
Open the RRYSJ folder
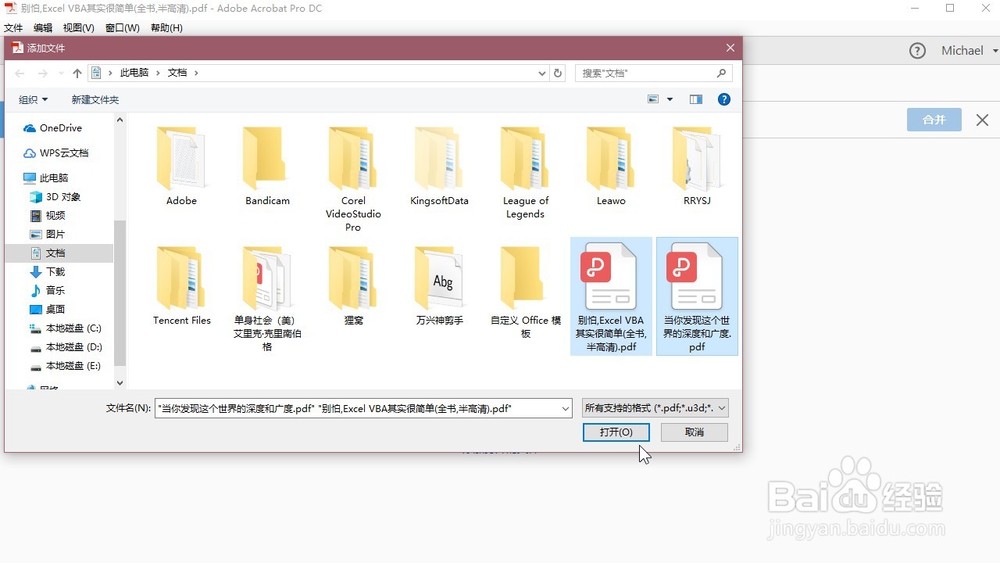click(x=696, y=165)
